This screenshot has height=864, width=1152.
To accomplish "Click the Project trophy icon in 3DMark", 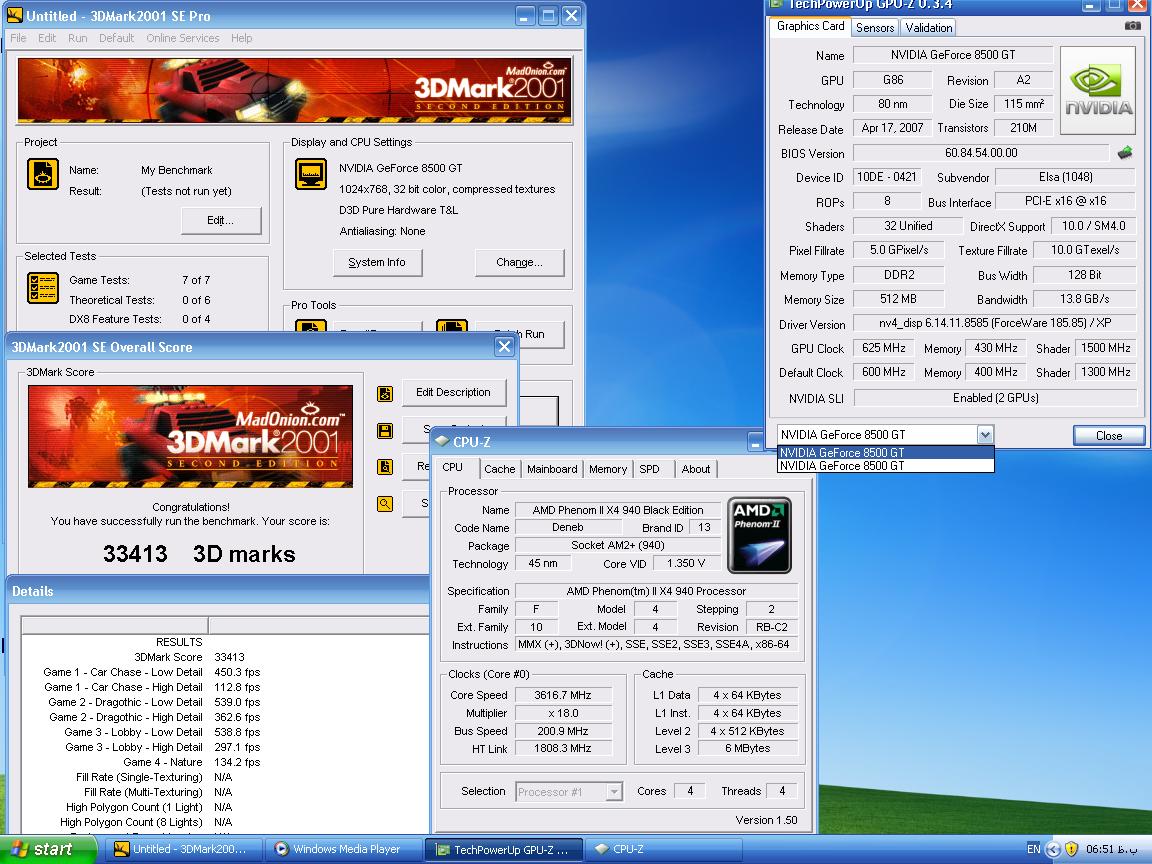I will [43, 175].
